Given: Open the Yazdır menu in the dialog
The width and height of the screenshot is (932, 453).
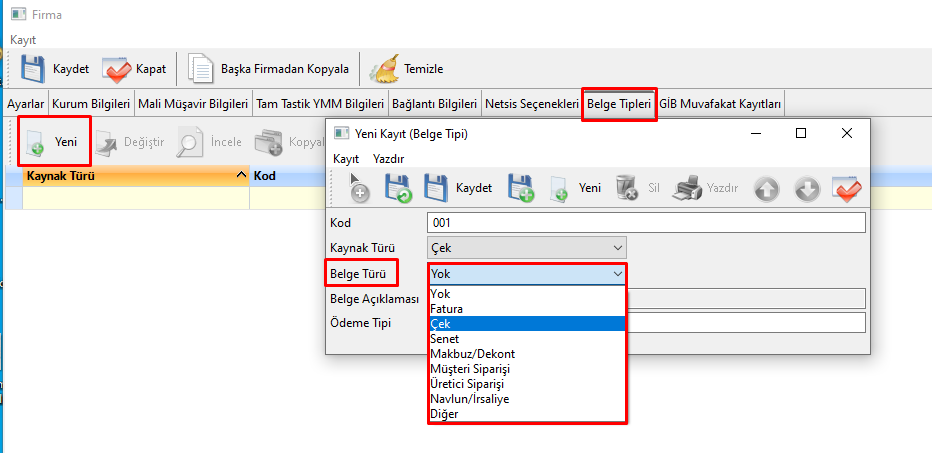Looking at the screenshot, I should [389, 159].
